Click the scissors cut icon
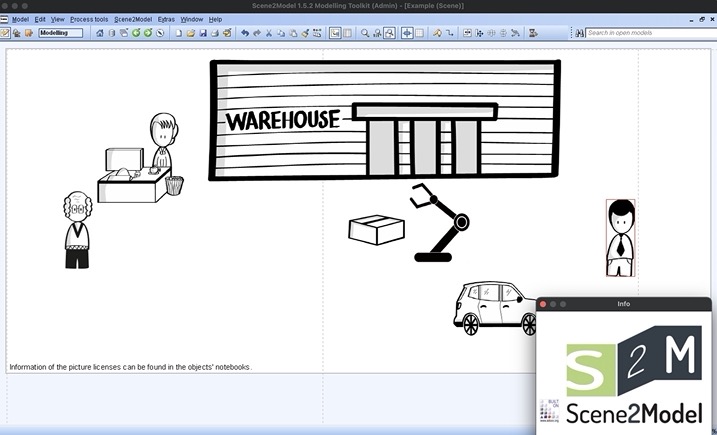The height and width of the screenshot is (435, 717). (x=269, y=33)
